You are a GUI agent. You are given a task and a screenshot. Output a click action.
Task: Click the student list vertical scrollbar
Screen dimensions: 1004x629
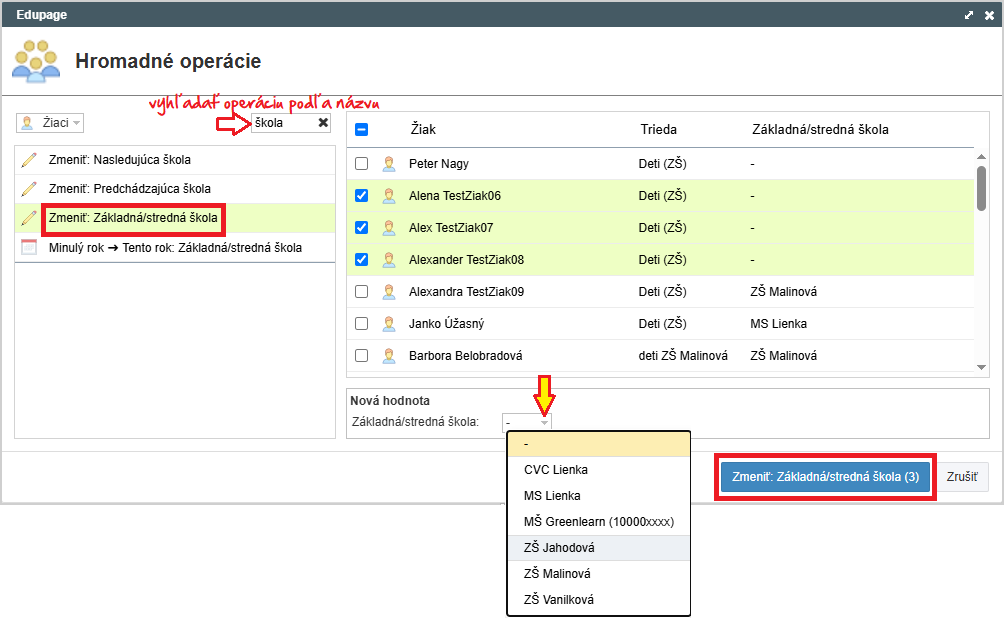point(982,188)
